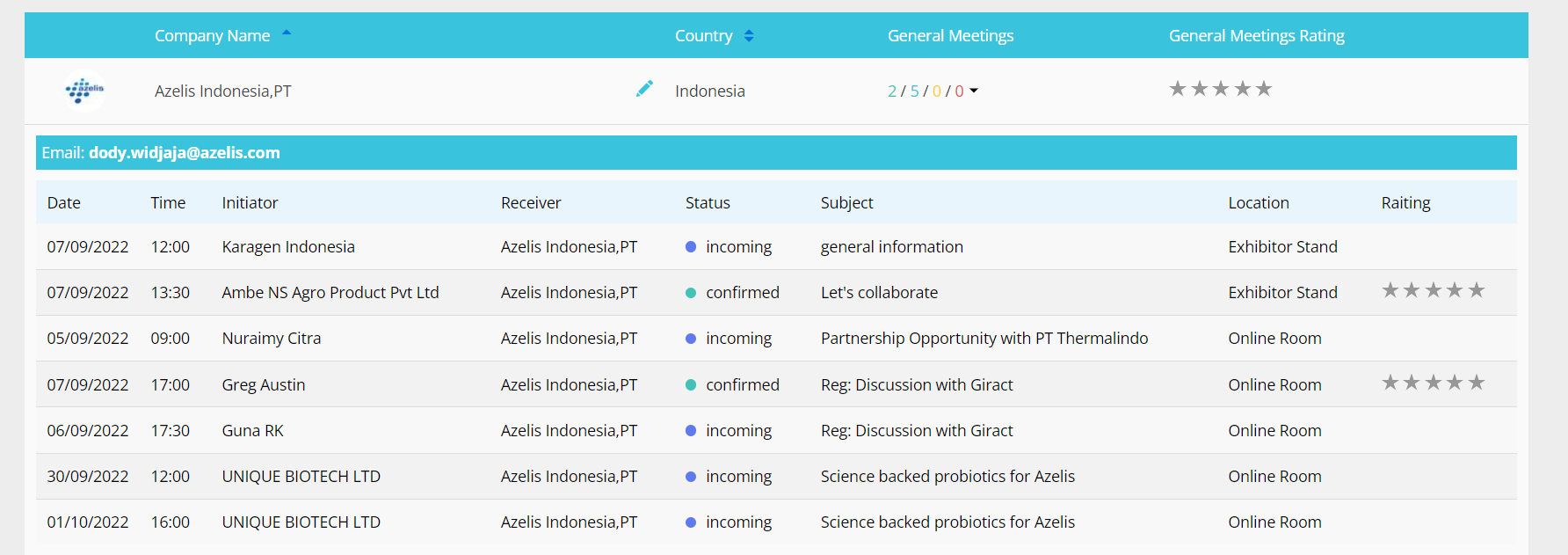The image size is (1568, 555).
Task: Select the Nuraimy Citra initiator
Action: pyautogui.click(x=272, y=339)
